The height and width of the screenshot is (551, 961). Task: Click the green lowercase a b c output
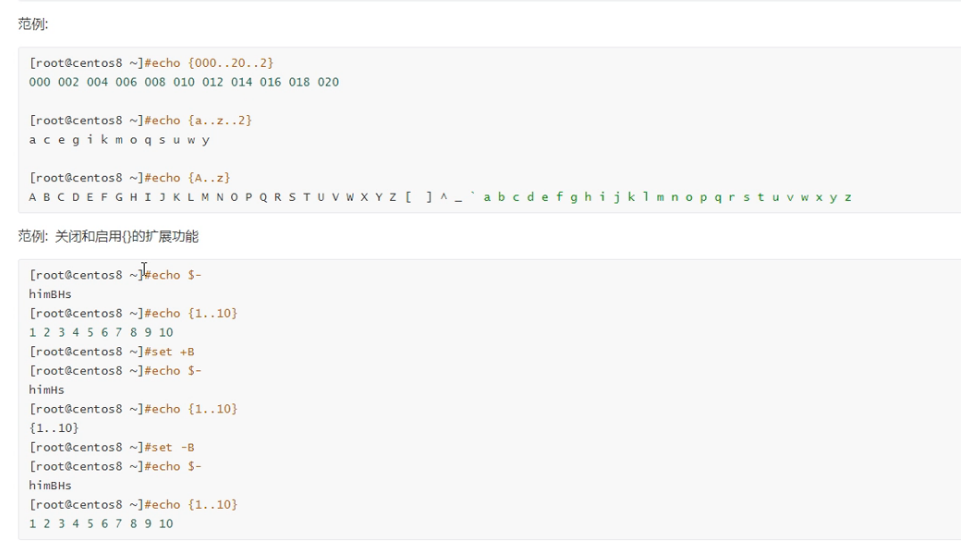(x=667, y=197)
